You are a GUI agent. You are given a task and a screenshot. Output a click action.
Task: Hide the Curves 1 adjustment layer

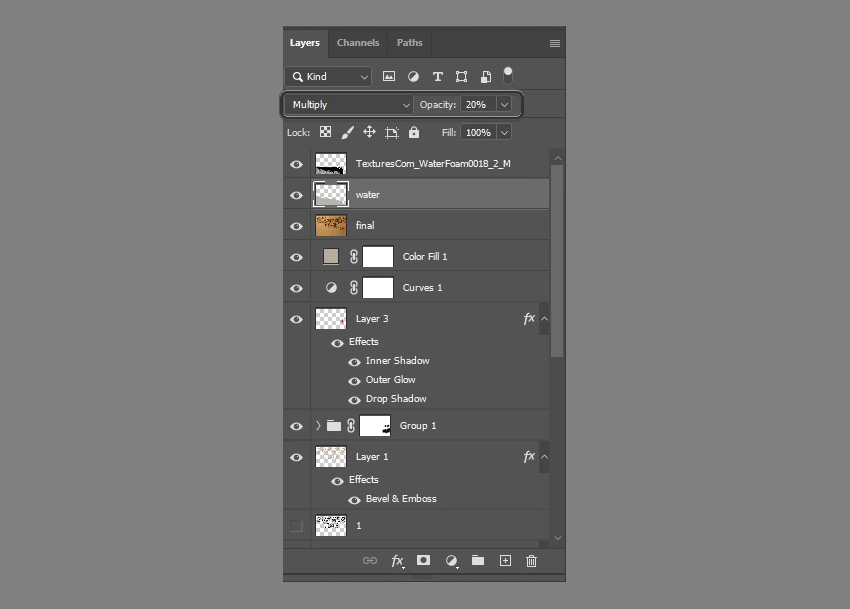(x=296, y=288)
